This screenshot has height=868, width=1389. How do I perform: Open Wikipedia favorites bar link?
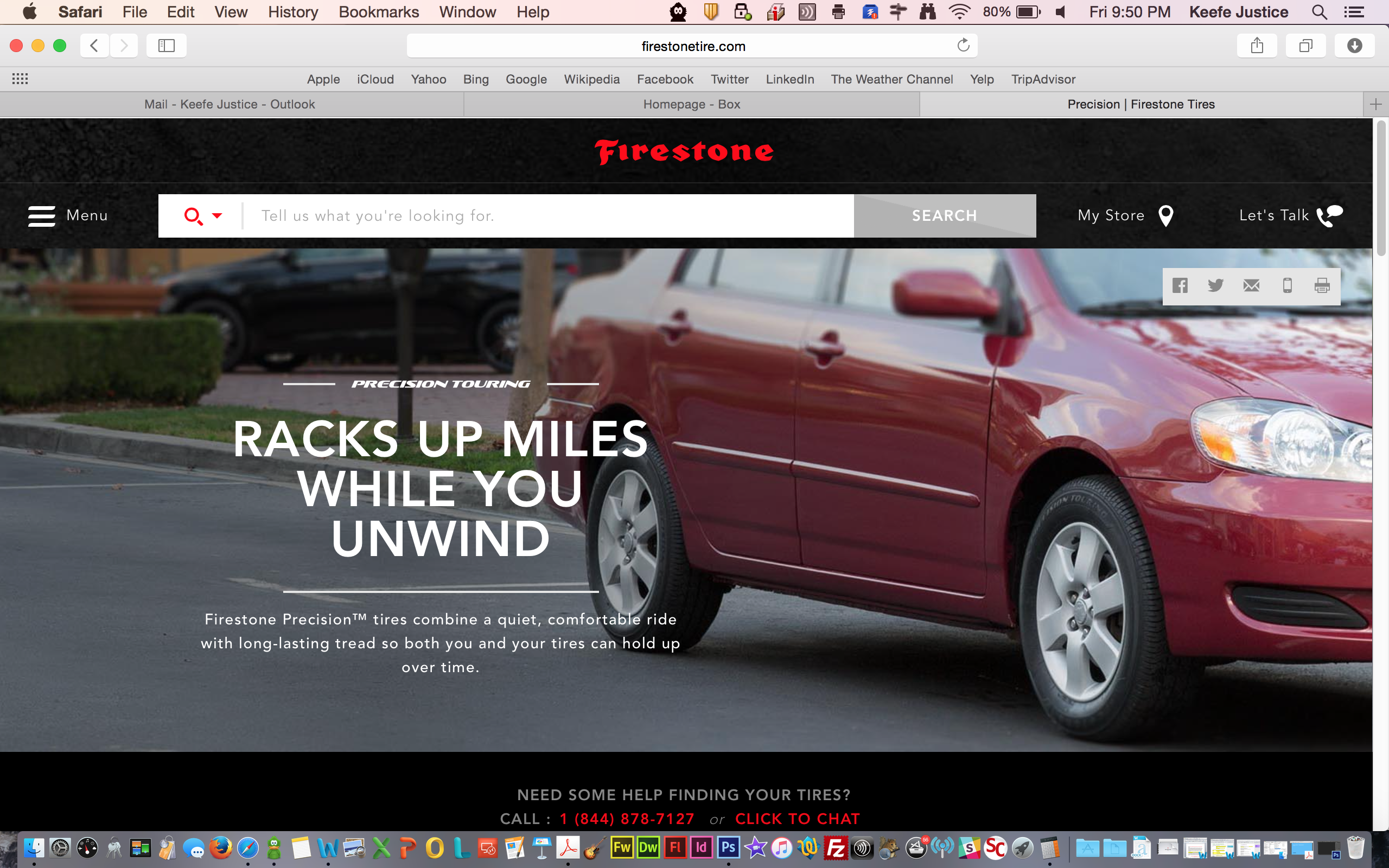[x=591, y=79]
